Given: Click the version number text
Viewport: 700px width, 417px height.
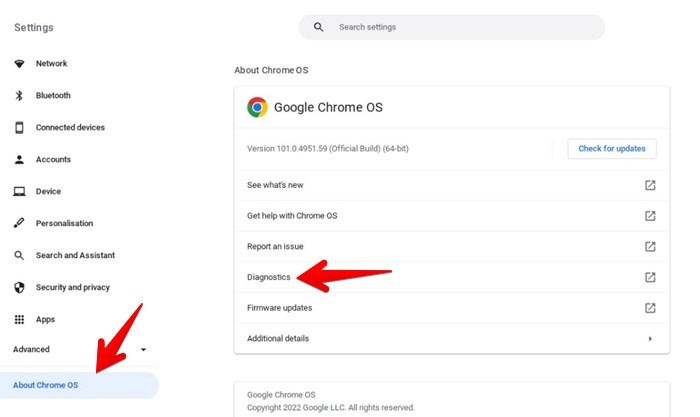Looking at the screenshot, I should [x=328, y=149].
